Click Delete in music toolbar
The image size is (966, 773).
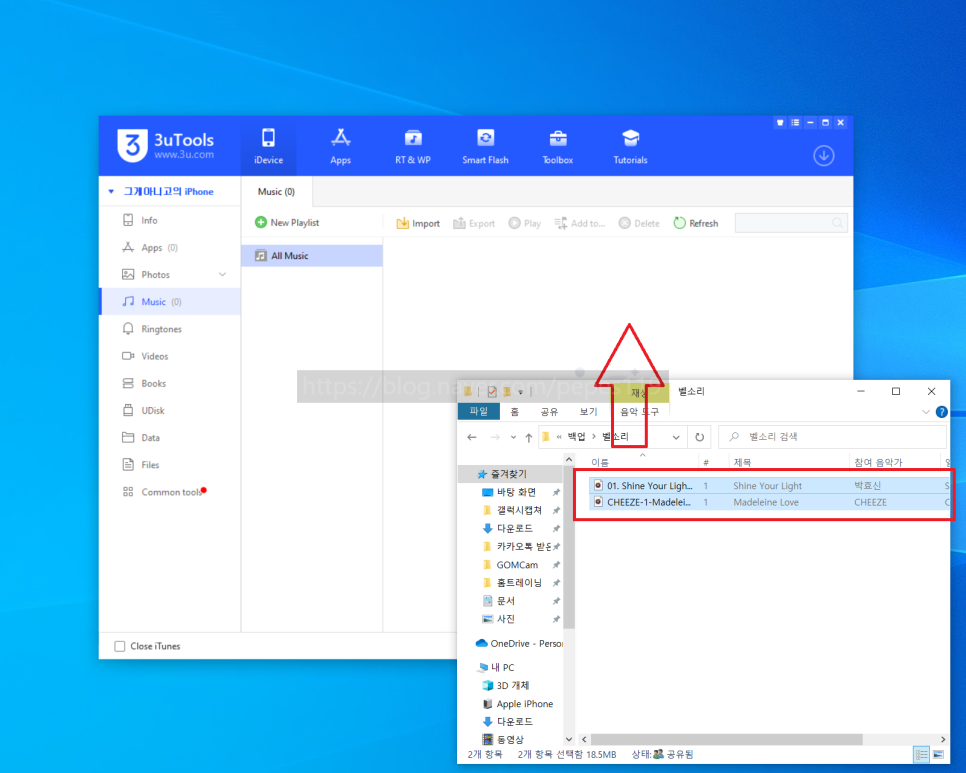(639, 223)
